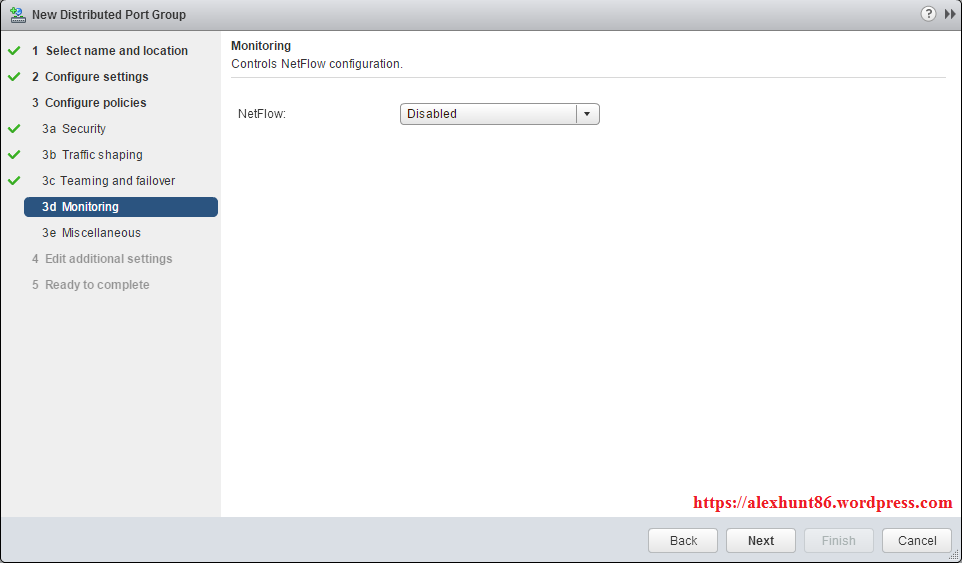Click the 'Controls NetFlow configuration.' description

pyautogui.click(x=317, y=64)
